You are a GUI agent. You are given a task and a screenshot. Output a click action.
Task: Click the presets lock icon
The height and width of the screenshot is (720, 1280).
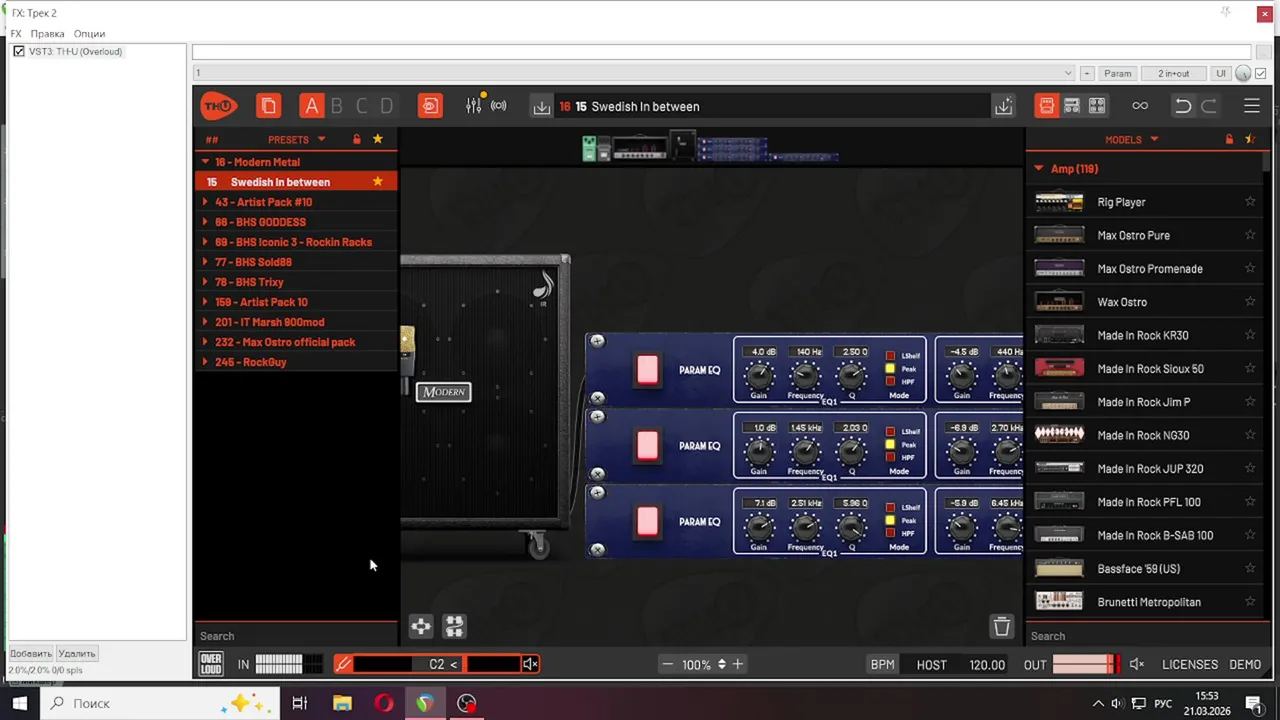click(356, 139)
